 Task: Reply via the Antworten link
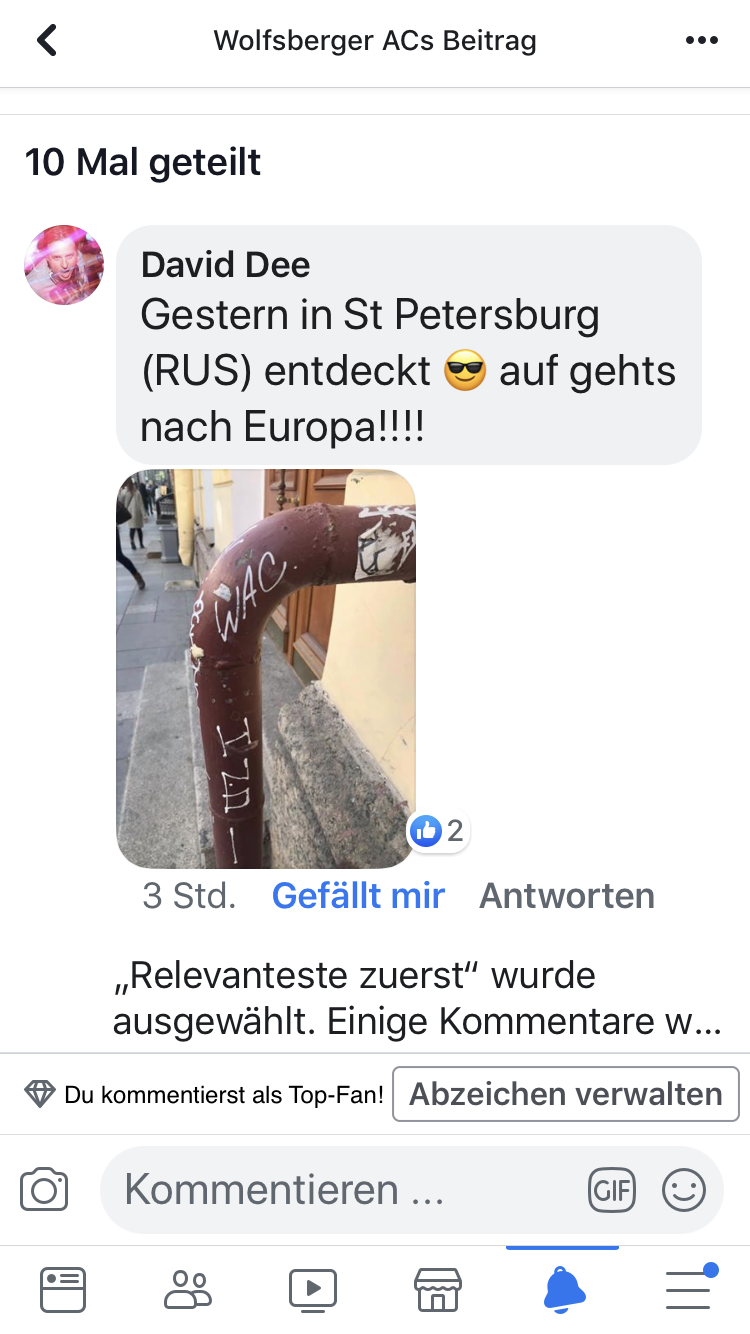point(567,895)
